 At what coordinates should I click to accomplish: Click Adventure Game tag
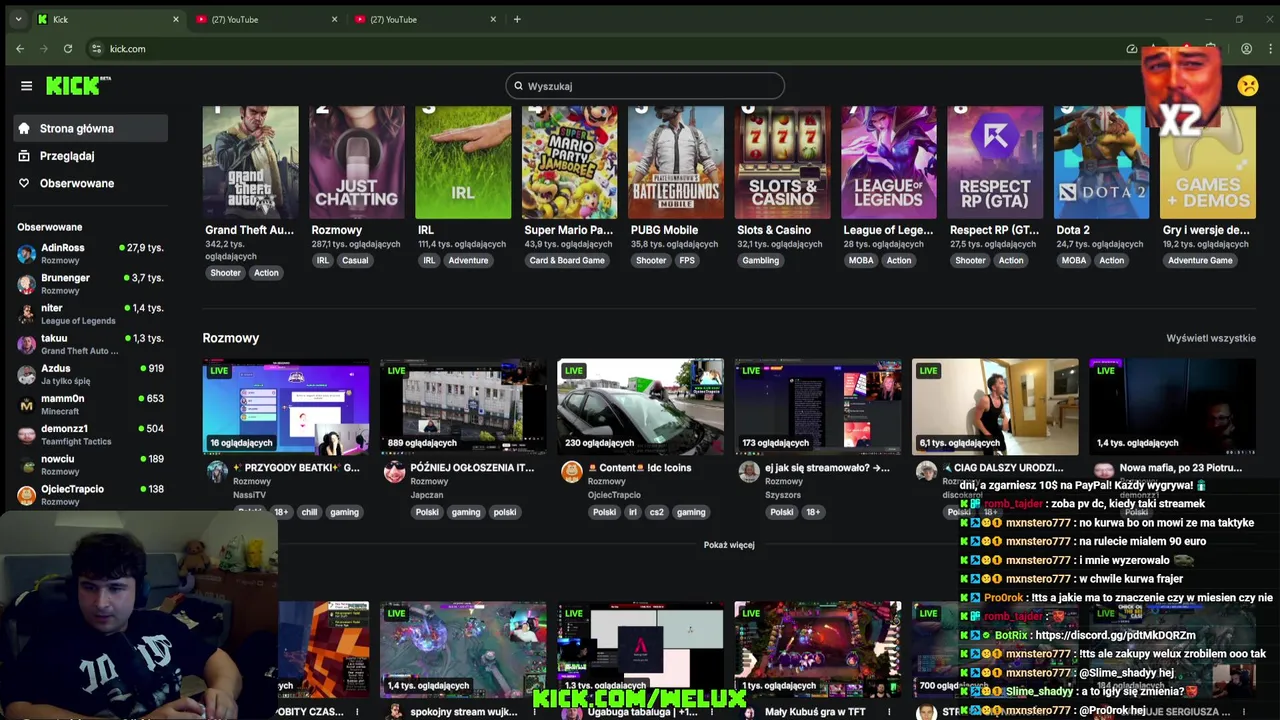tap(1200, 260)
